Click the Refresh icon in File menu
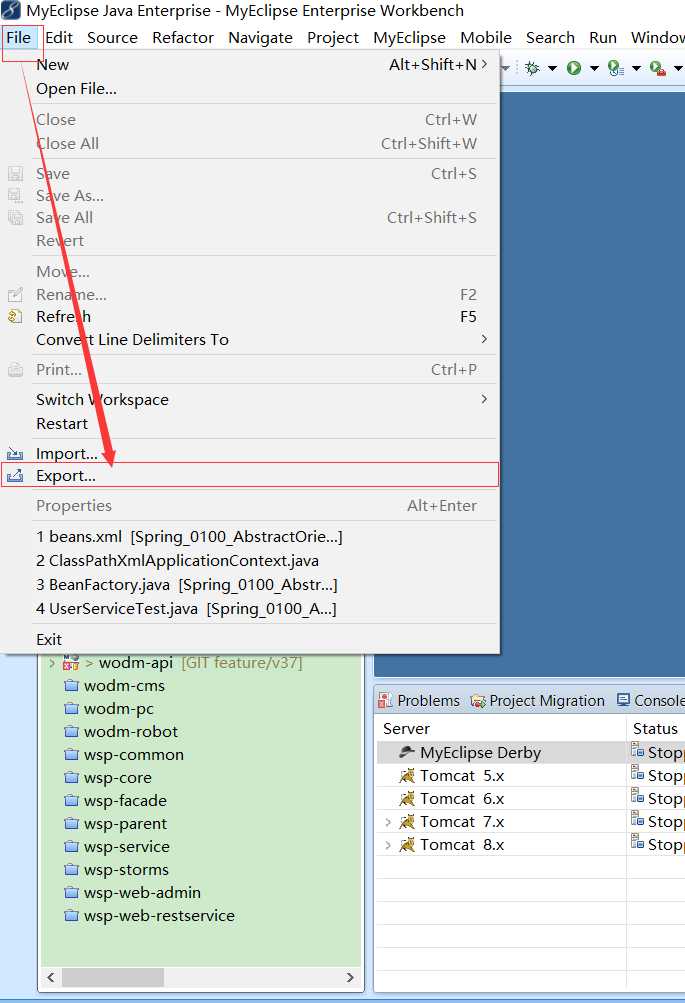The image size is (685, 1003). pyautogui.click(x=15, y=316)
